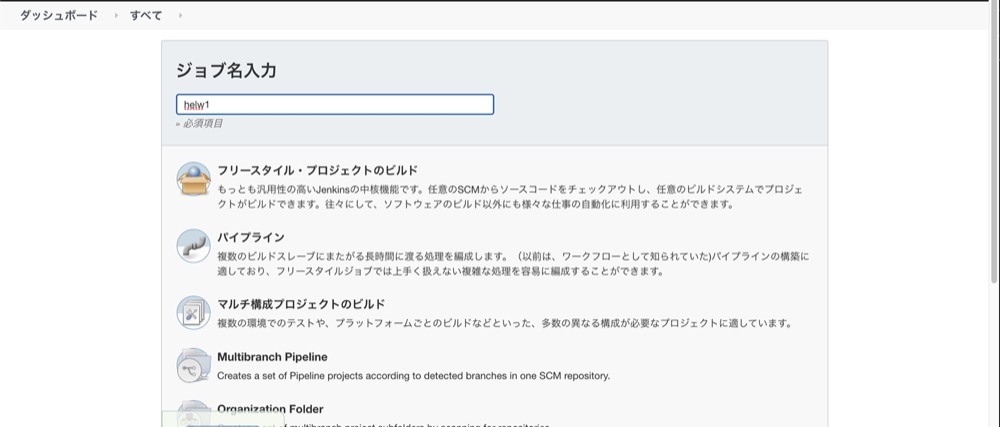Select the multi-configuration project icon

point(193,313)
